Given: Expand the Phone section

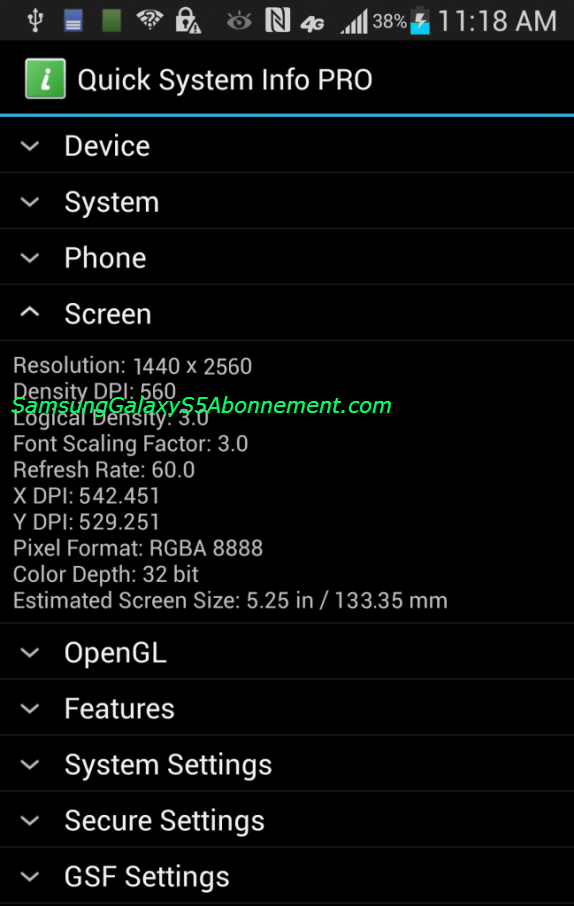Looking at the screenshot, I should click(x=287, y=258).
